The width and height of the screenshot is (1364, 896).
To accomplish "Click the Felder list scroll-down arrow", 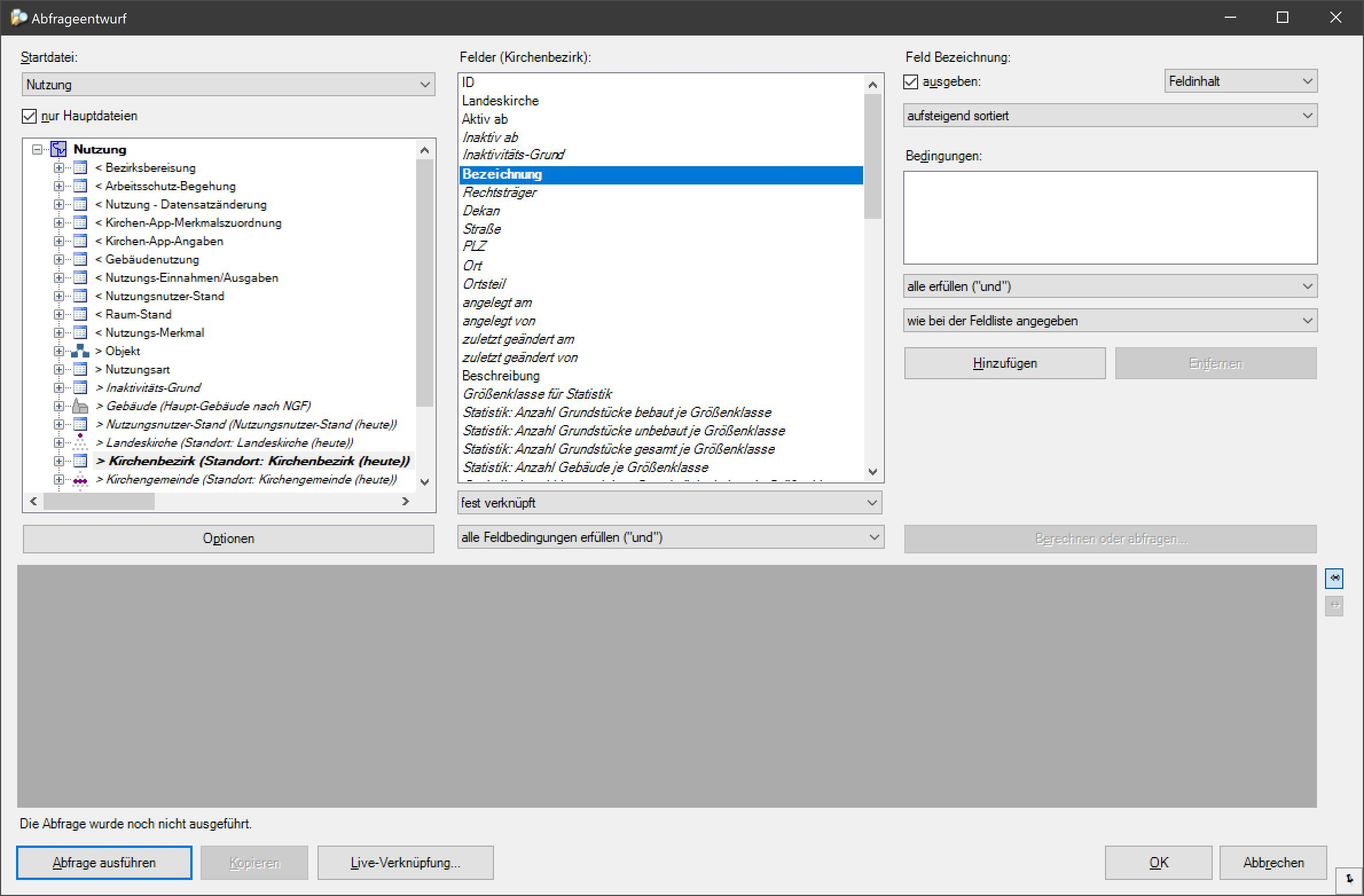I will [873, 472].
